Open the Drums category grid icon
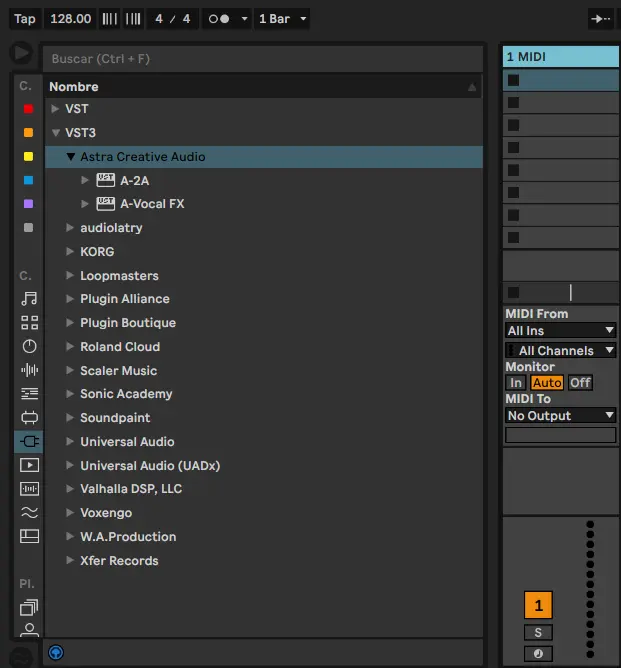The height and width of the screenshot is (668, 621). [x=29, y=322]
